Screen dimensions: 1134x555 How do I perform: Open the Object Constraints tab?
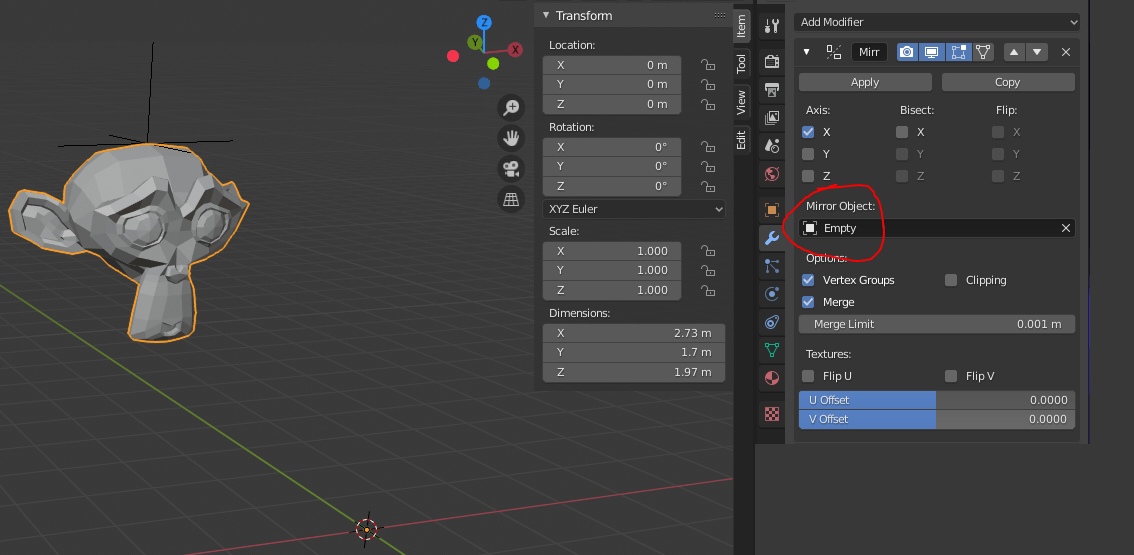(772, 322)
